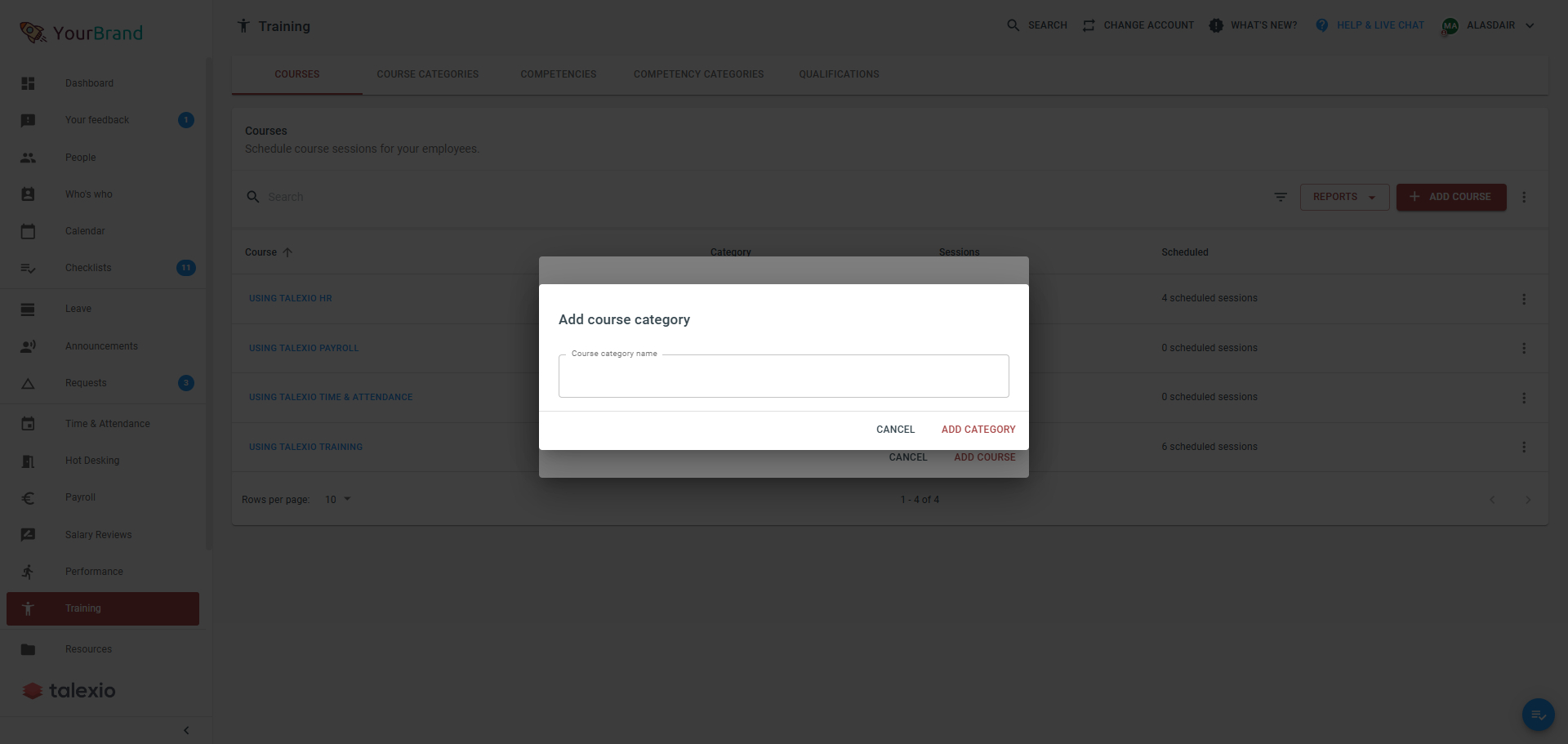Image resolution: width=1568 pixels, height=744 pixels.
Task: Click the '6 scheduled sessions' cell
Action: [x=1209, y=447]
